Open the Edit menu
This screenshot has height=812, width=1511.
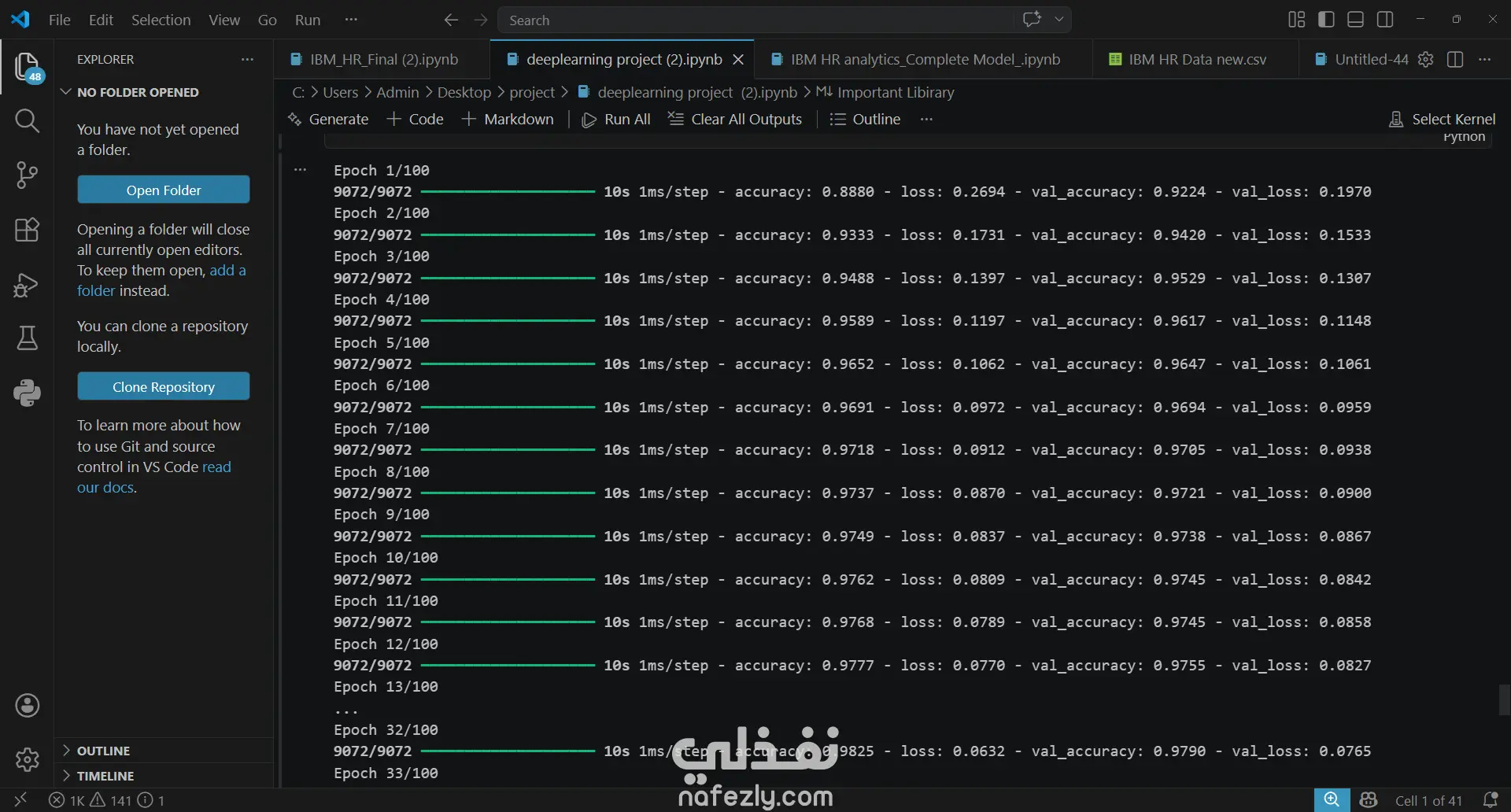101,20
